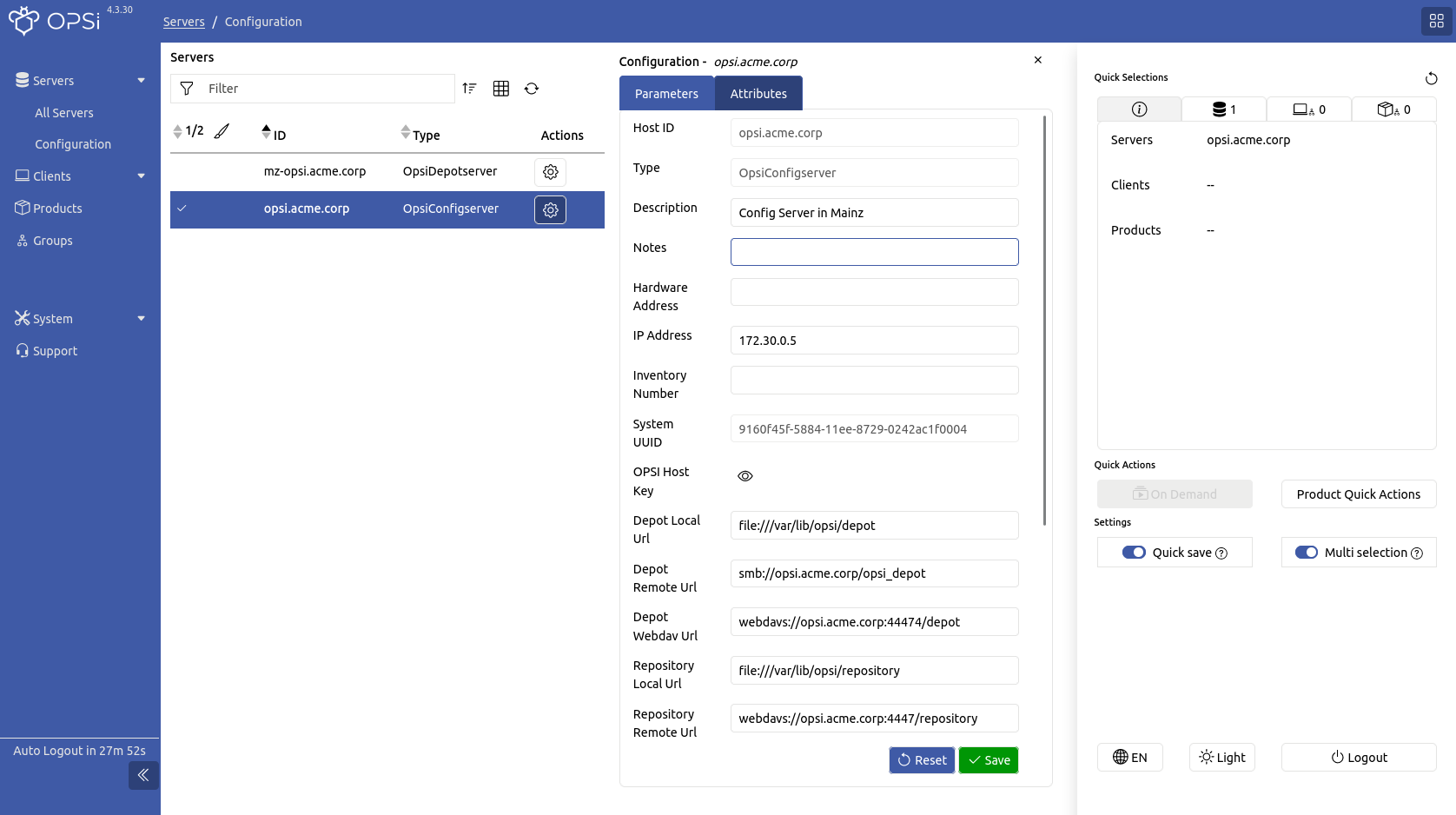Open the sort order icon next to filter
1456x815 pixels.
469,89
